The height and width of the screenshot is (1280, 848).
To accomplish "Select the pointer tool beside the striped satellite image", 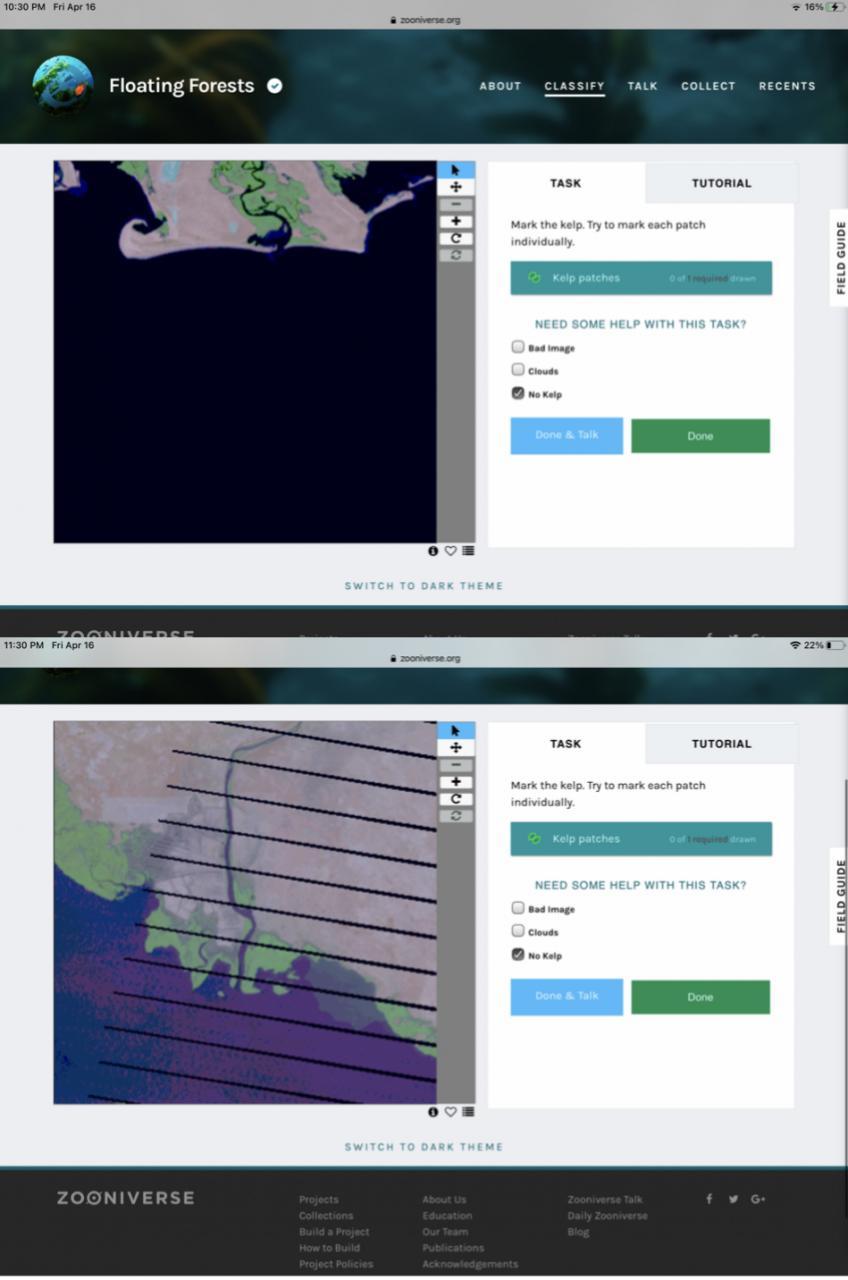I will click(456, 731).
